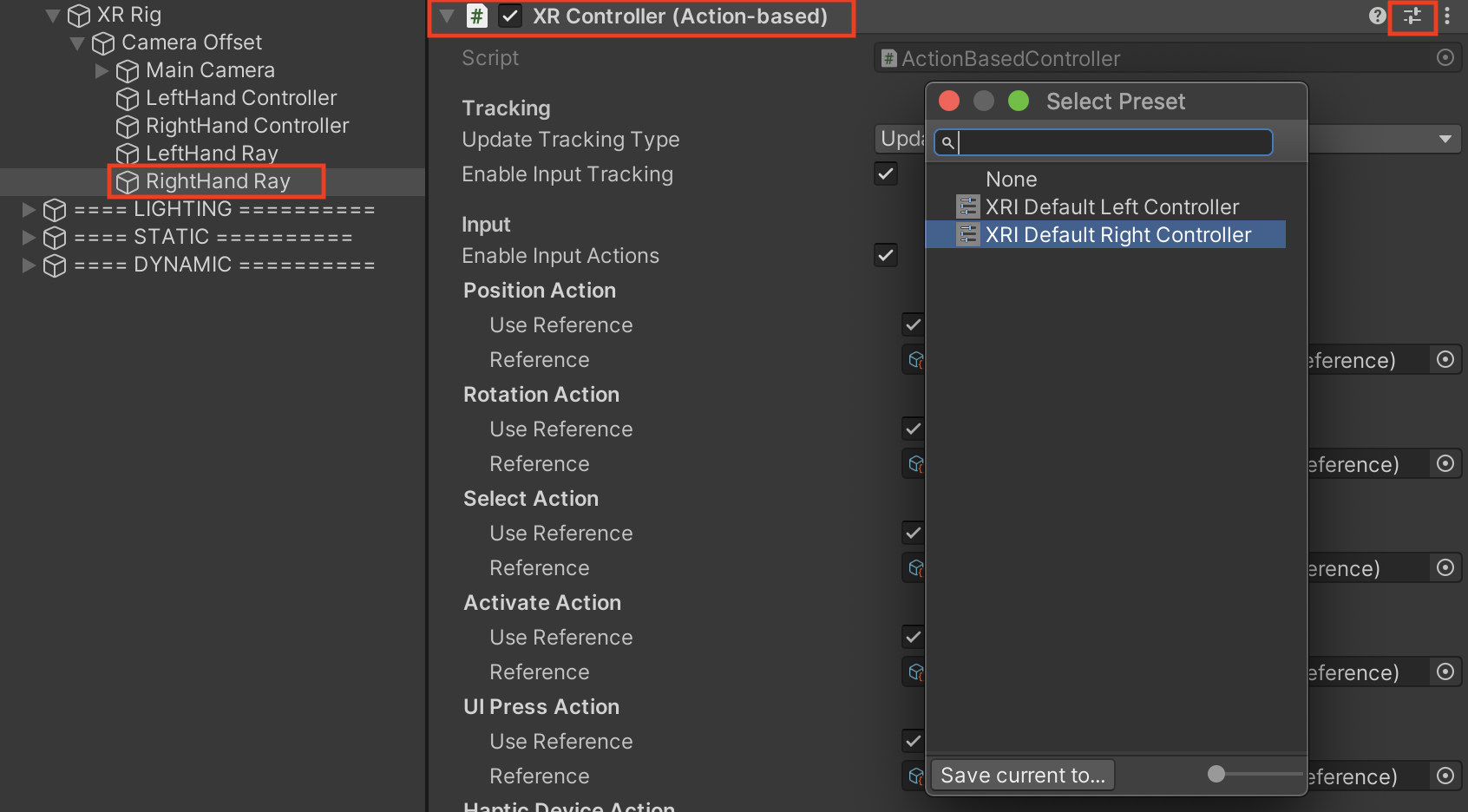Click object picker next to ActionBasedController script
1468x812 pixels.
[x=1445, y=58]
